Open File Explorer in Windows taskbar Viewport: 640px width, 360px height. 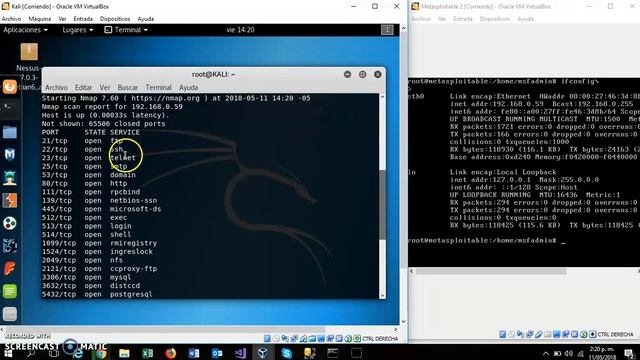(124, 353)
